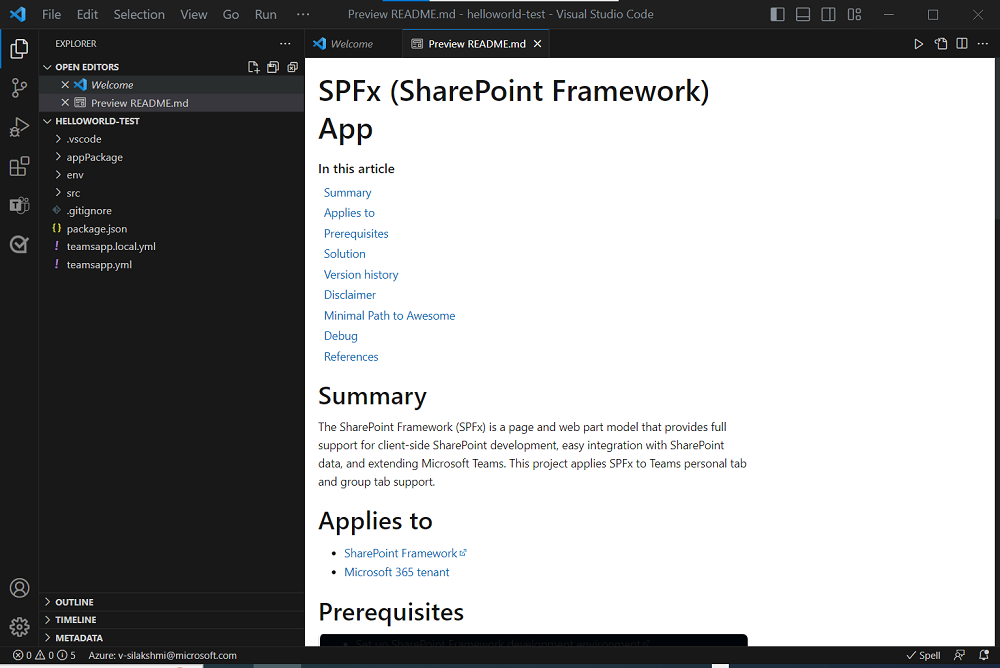
Task: Click the Spell status bar item
Action: click(x=923, y=655)
